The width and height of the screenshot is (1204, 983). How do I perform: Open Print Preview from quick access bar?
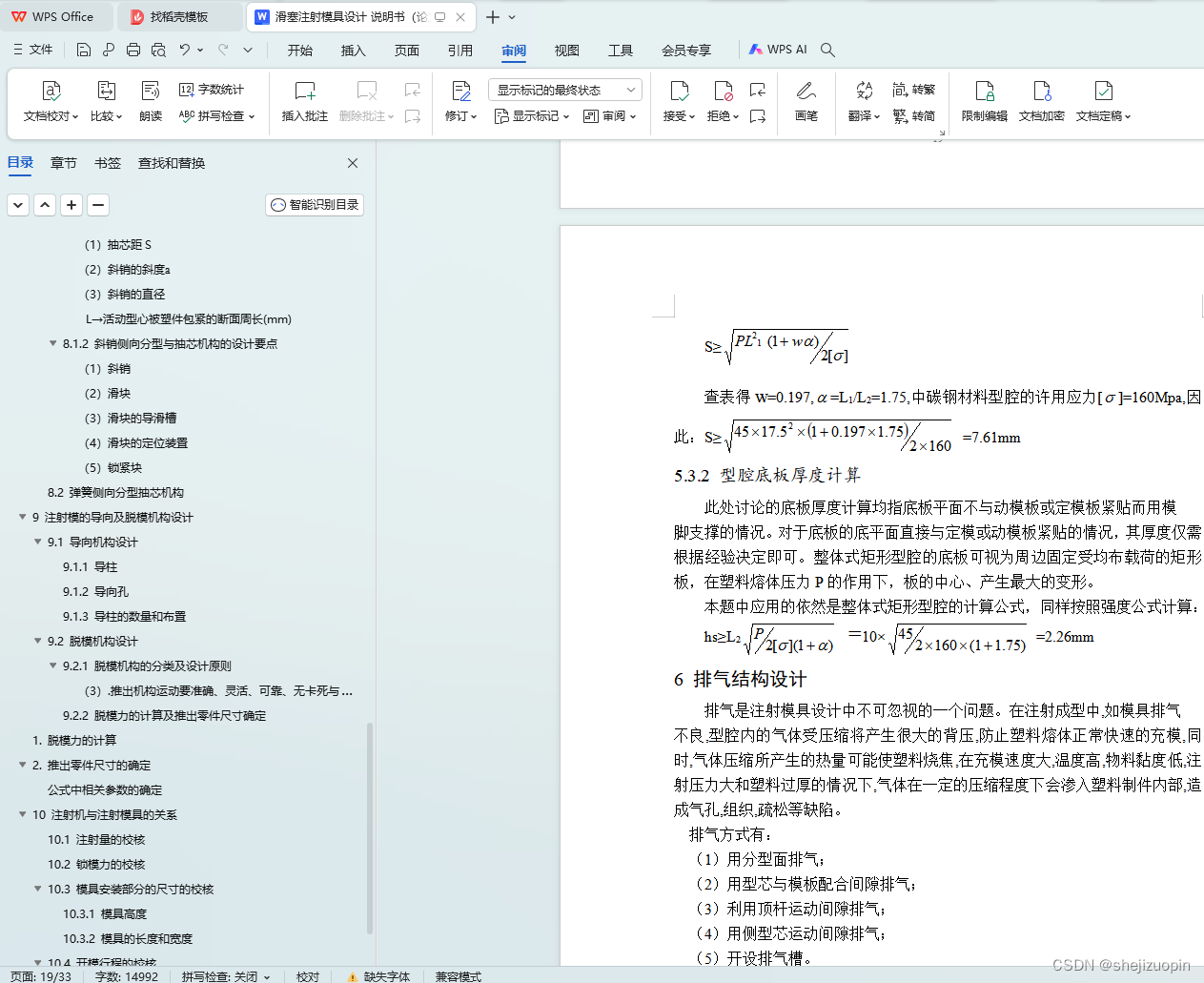tap(158, 50)
